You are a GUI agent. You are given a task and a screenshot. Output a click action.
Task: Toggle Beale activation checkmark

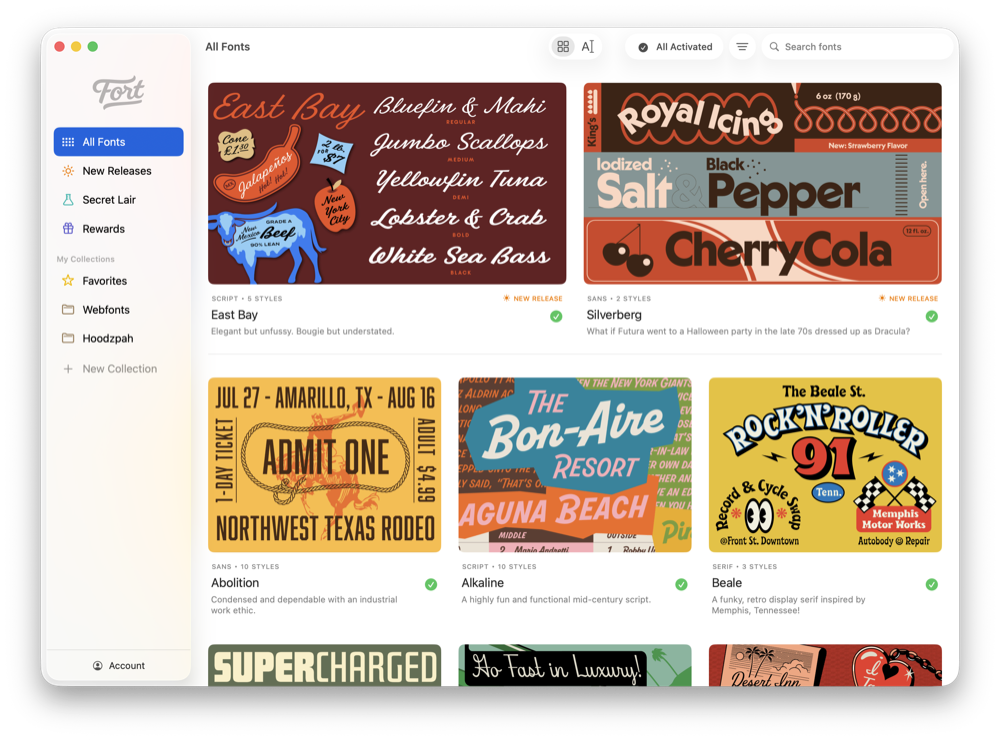tap(932, 584)
